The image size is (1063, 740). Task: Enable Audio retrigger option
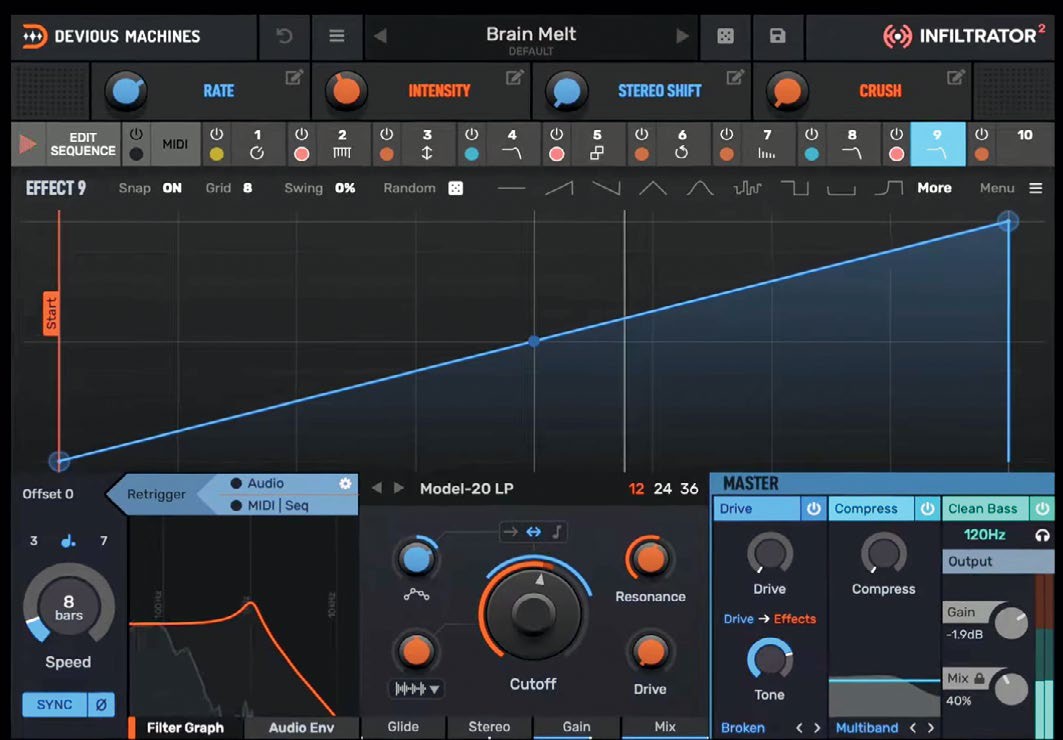(258, 483)
